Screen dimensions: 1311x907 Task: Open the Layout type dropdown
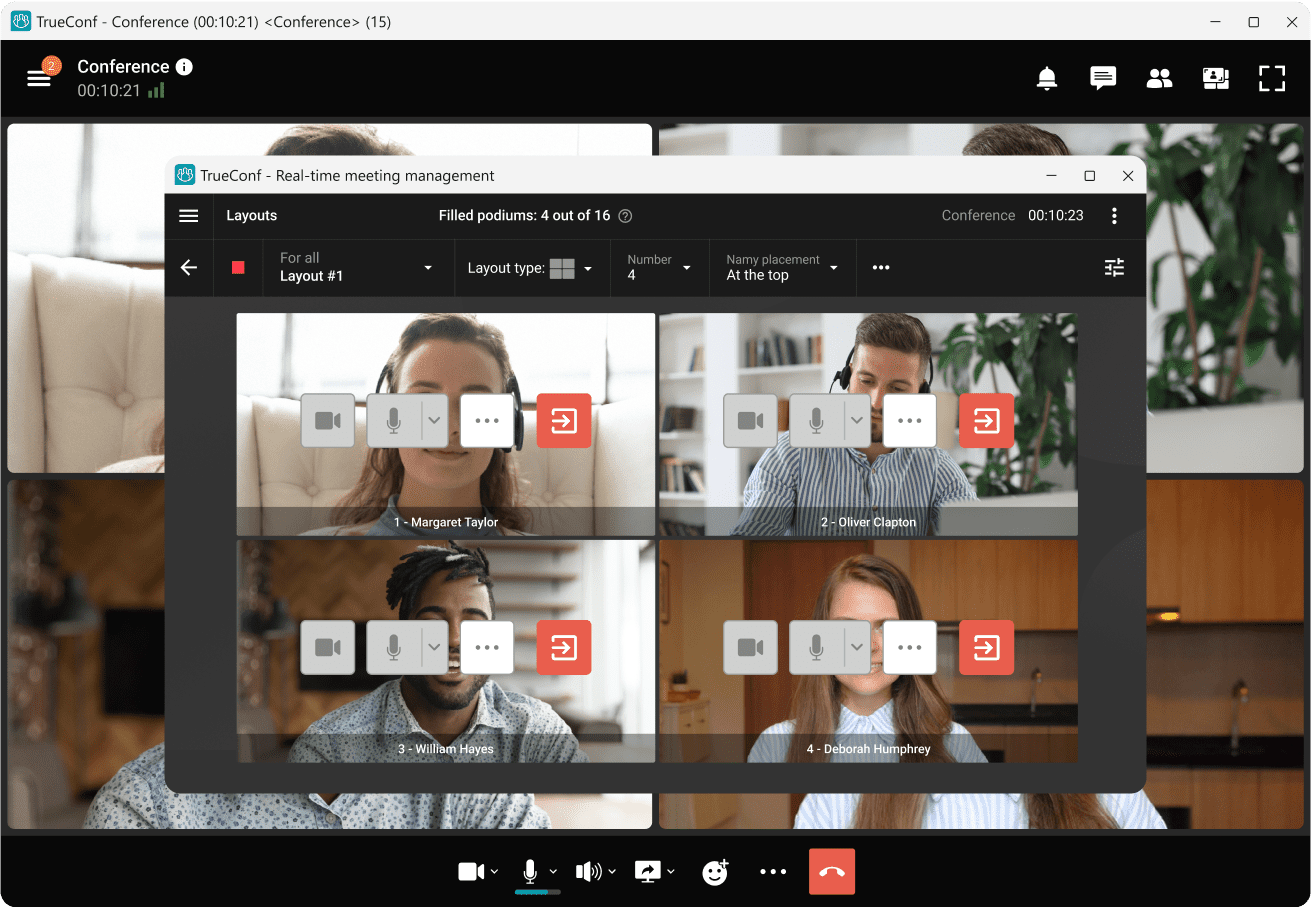(587, 268)
